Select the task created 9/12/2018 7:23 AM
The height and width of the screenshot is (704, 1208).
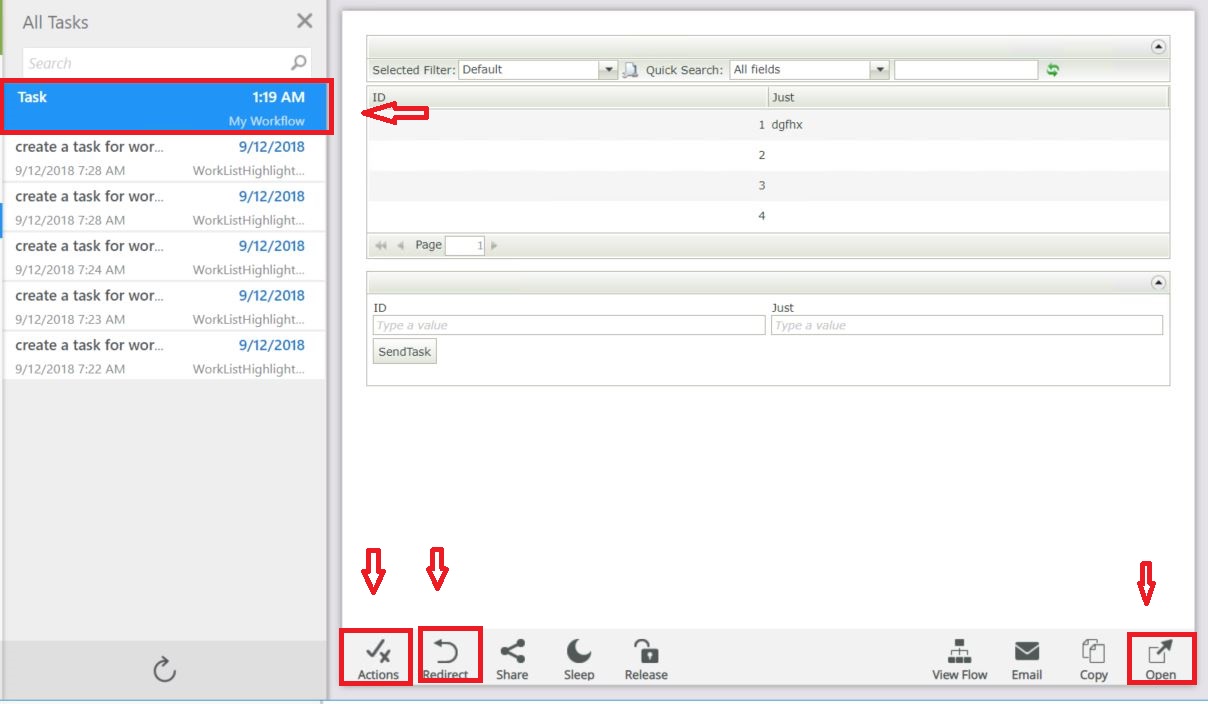164,307
